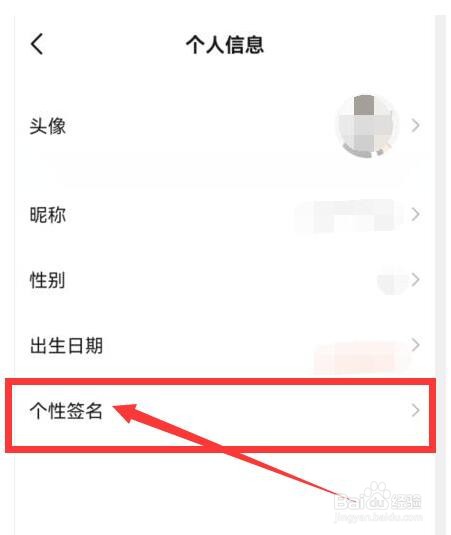Viewport: 451px width, 535px height.
Task: Open the jingyan.baidu.com watermark link
Action: 379,517
